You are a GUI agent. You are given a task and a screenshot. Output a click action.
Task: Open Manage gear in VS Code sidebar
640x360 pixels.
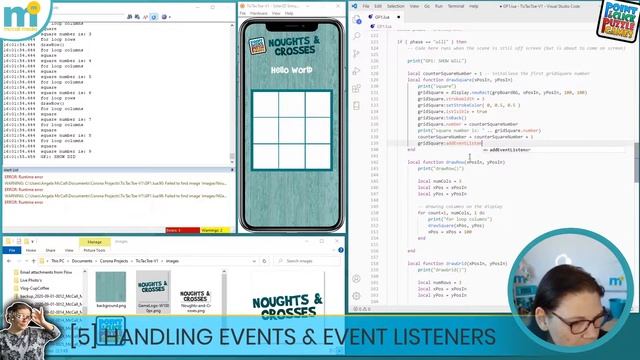click(x=356, y=296)
